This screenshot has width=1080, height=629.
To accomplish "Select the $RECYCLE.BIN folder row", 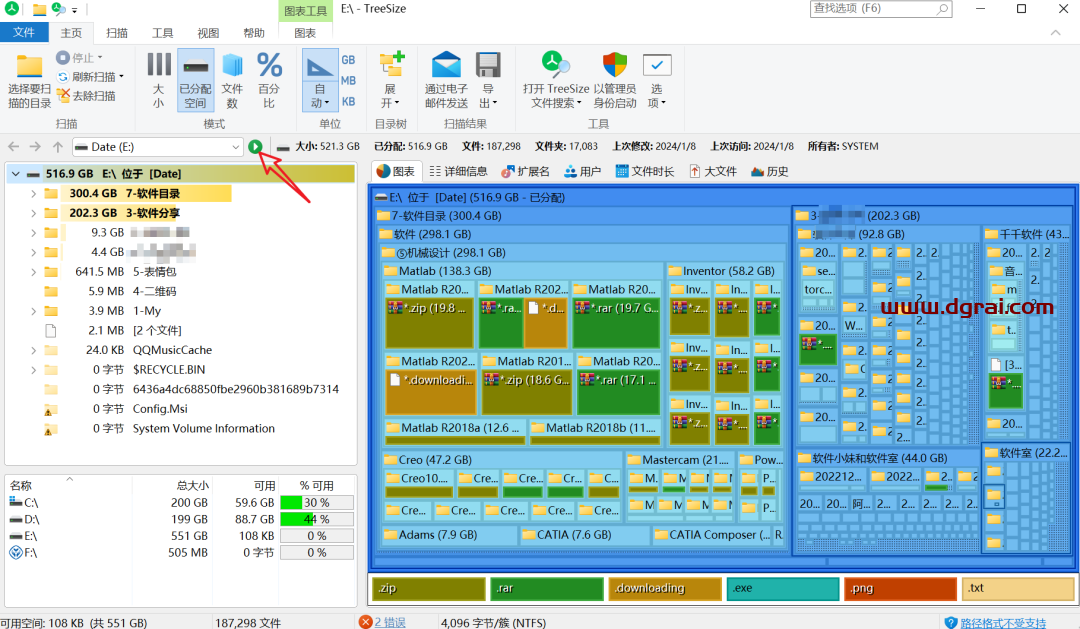I will coord(179,370).
